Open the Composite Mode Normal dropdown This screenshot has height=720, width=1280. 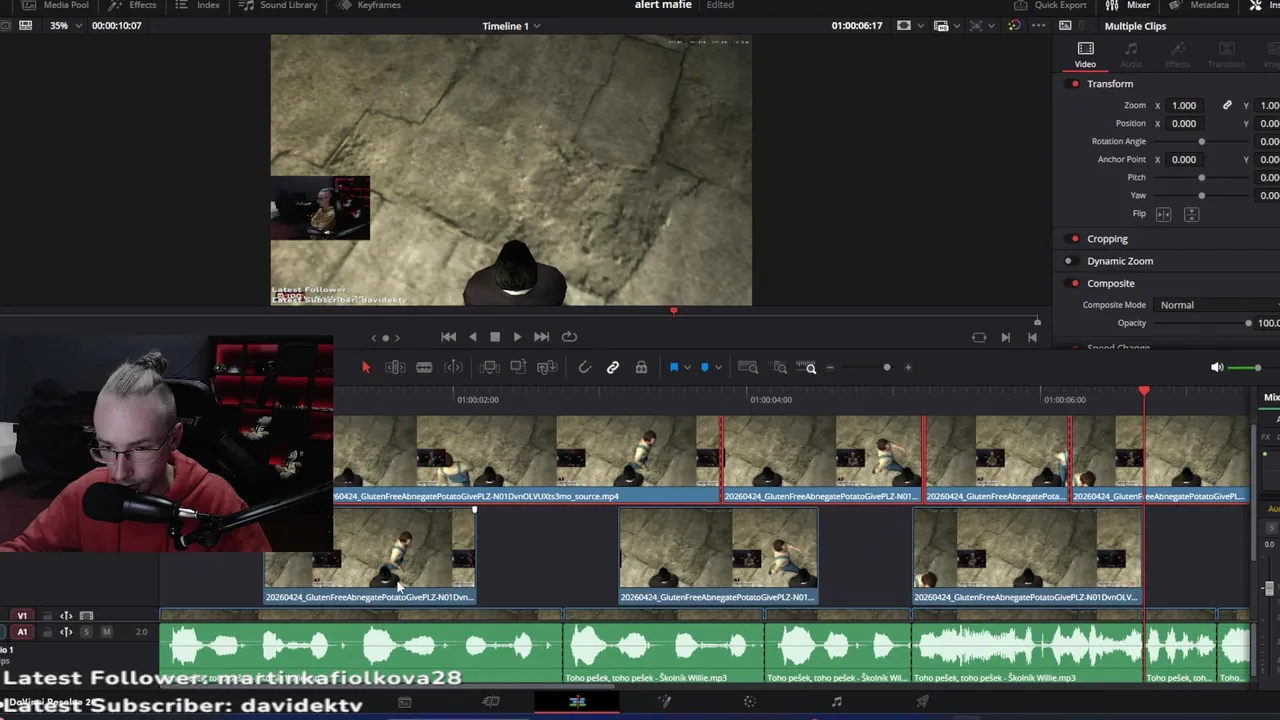(1216, 305)
